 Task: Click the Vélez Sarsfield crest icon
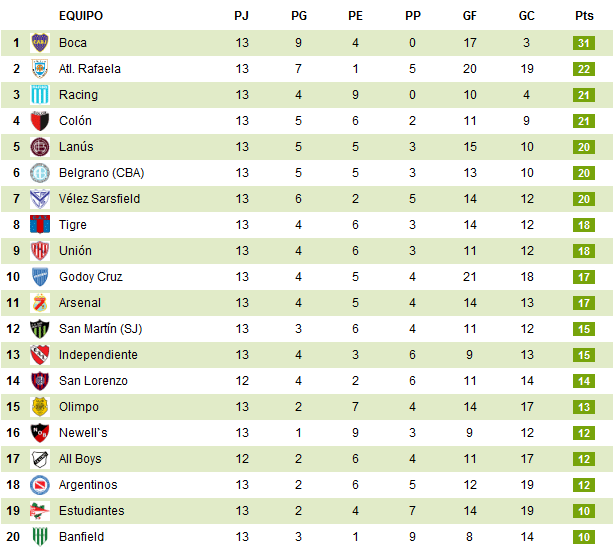(x=40, y=199)
